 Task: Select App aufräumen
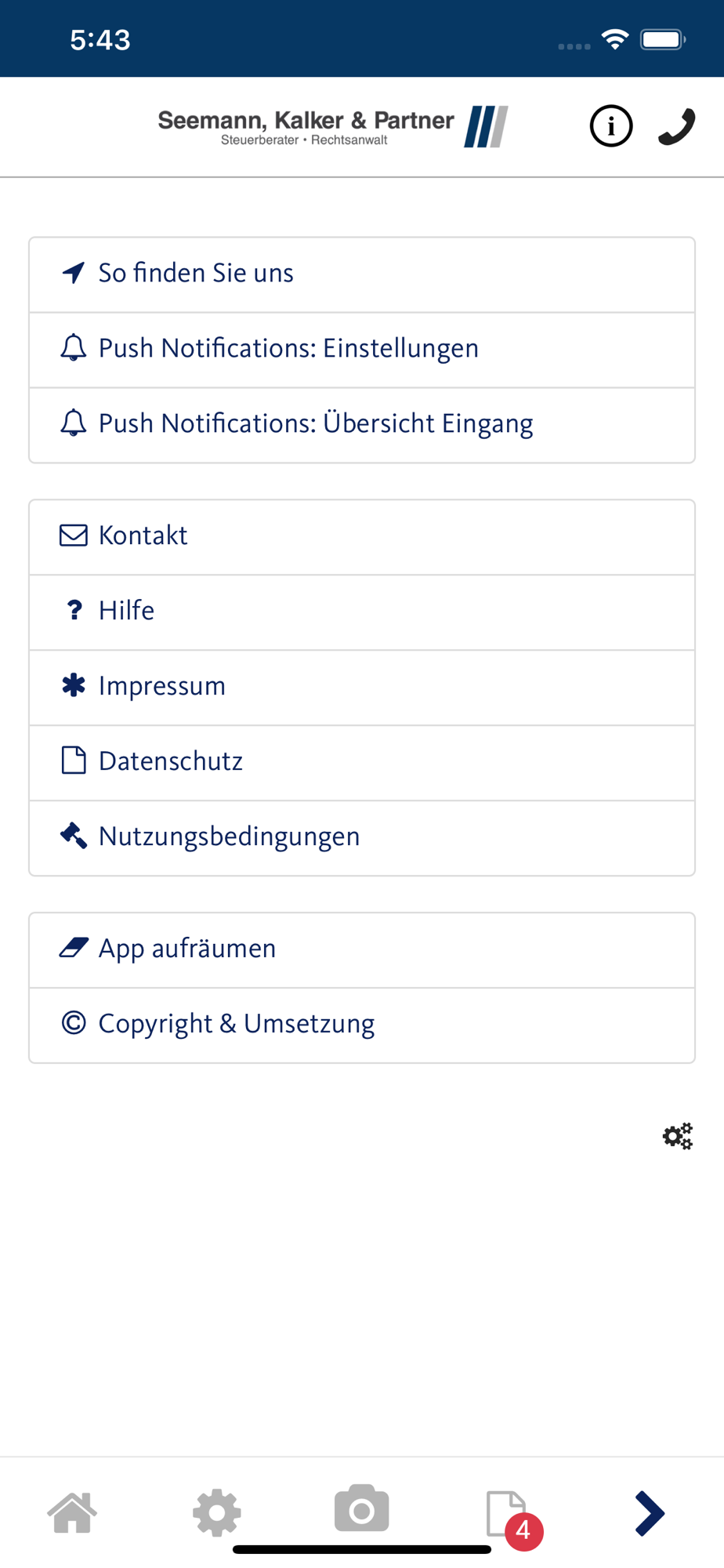362,950
